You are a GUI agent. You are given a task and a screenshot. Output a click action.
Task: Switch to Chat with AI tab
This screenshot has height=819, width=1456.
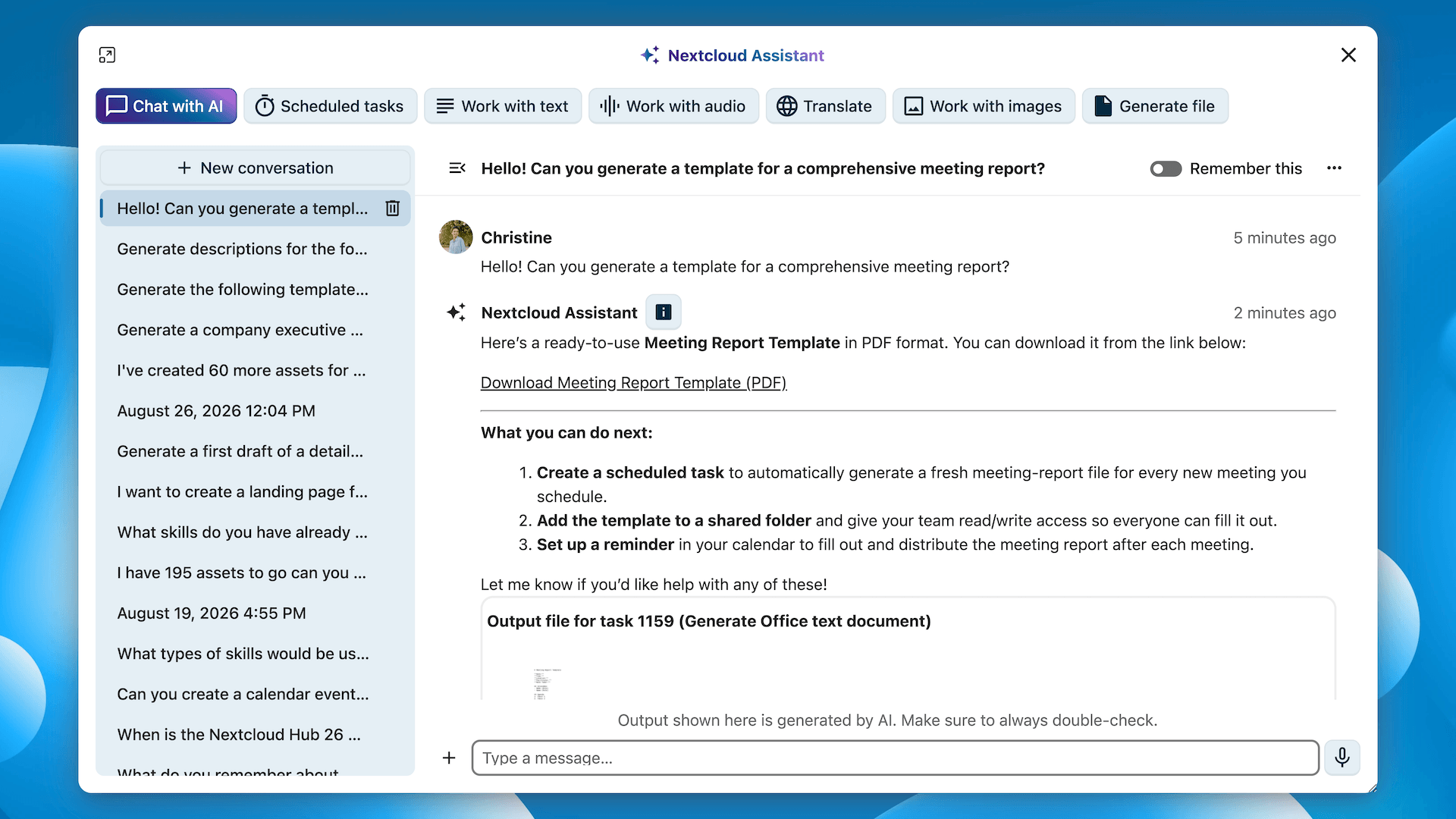166,106
